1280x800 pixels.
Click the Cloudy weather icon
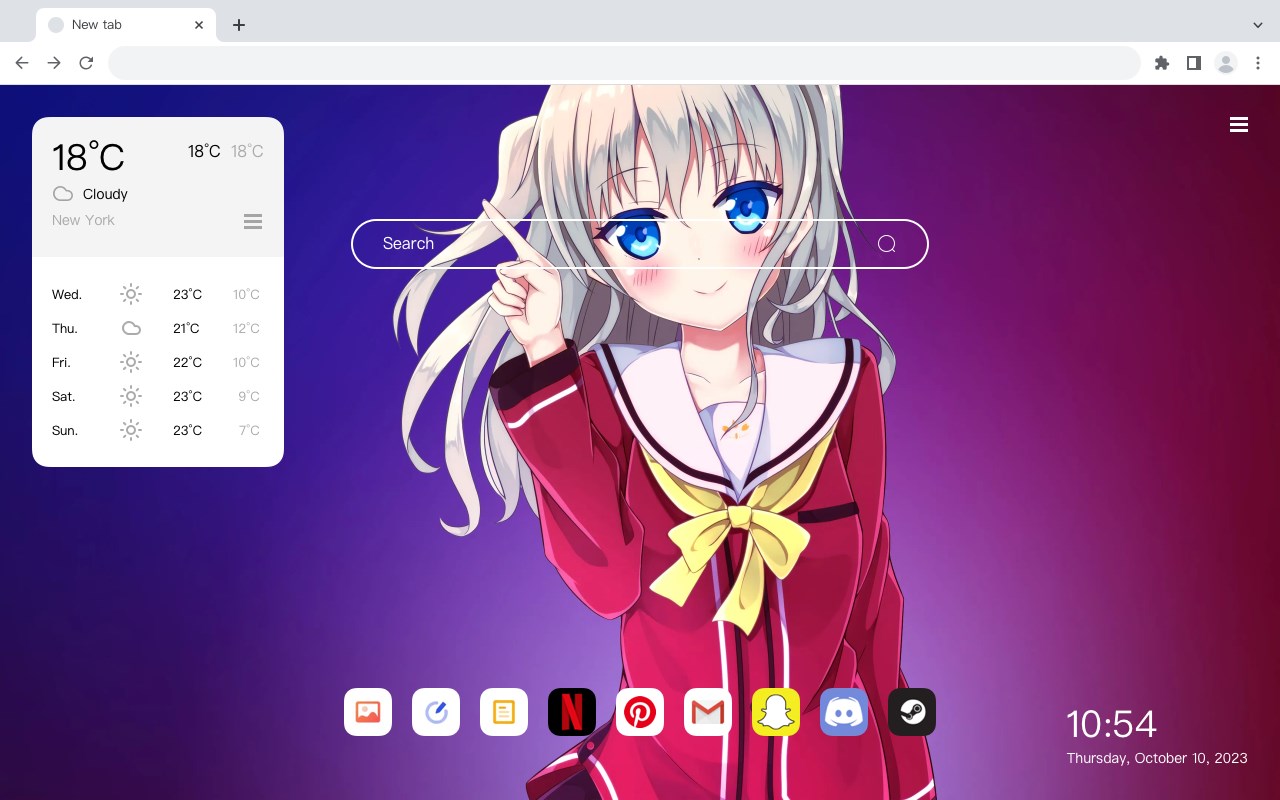[x=63, y=194]
